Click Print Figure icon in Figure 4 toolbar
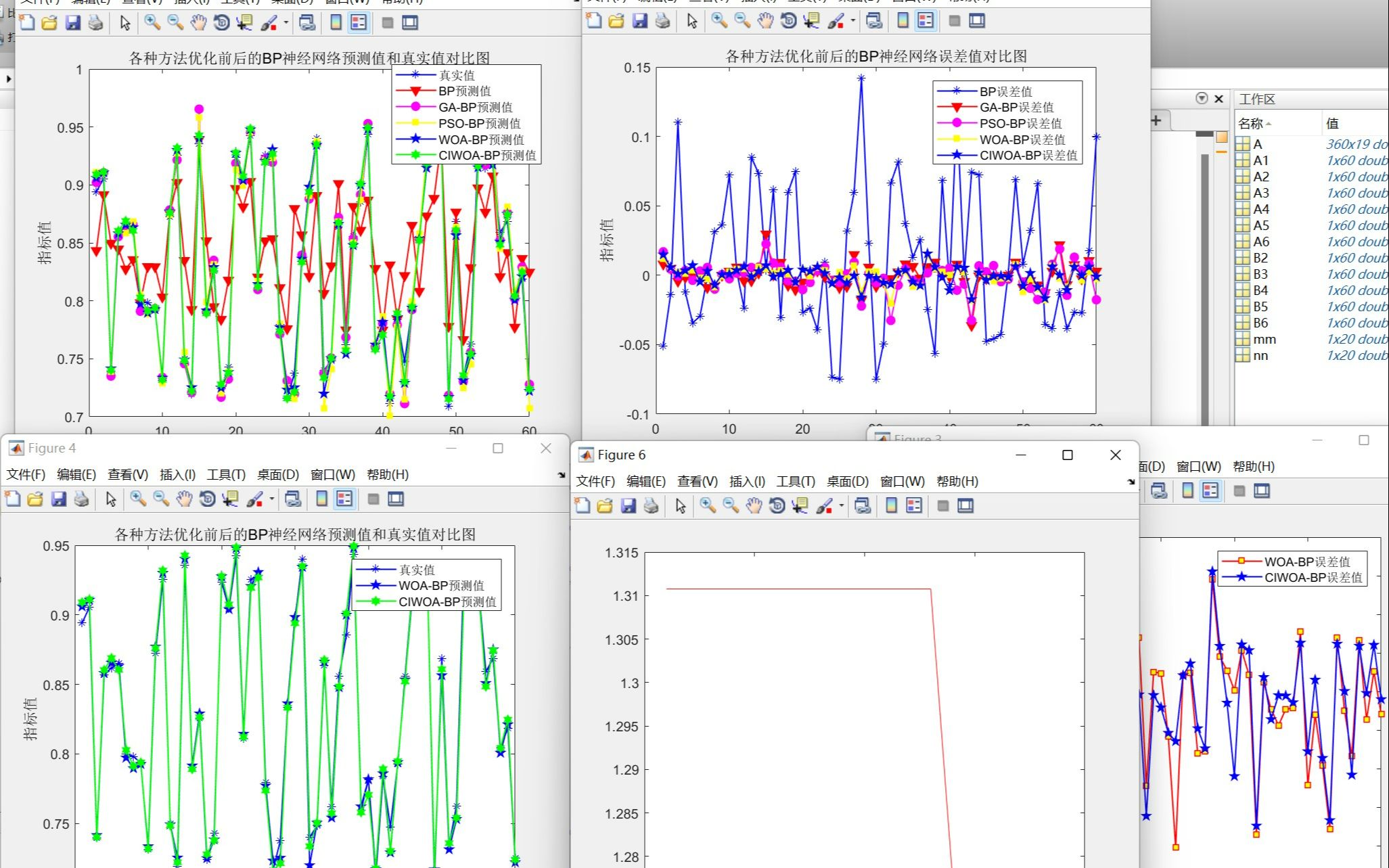The image size is (1389, 868). point(81,499)
